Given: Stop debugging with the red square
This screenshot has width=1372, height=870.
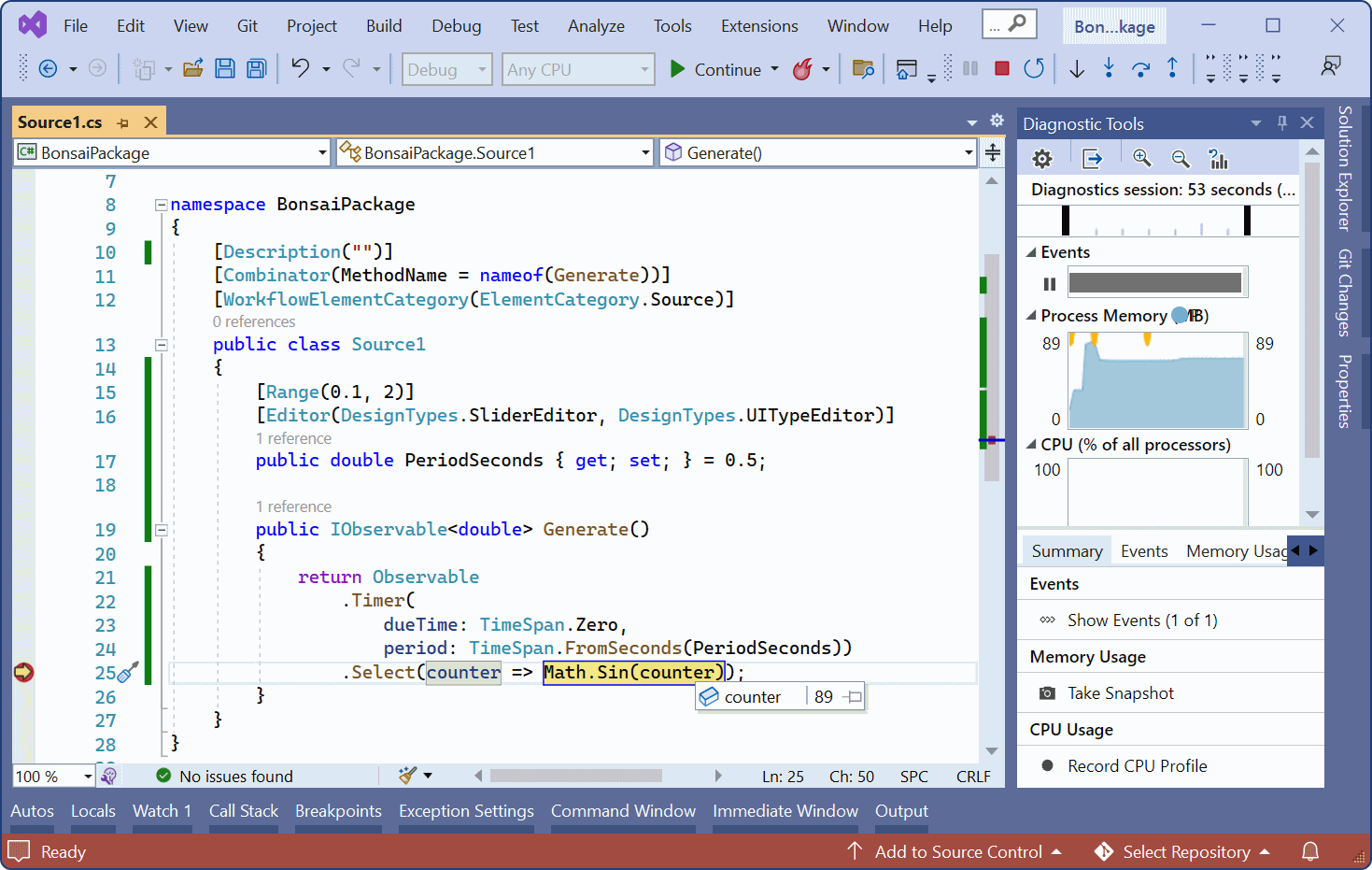Looking at the screenshot, I should point(1002,68).
